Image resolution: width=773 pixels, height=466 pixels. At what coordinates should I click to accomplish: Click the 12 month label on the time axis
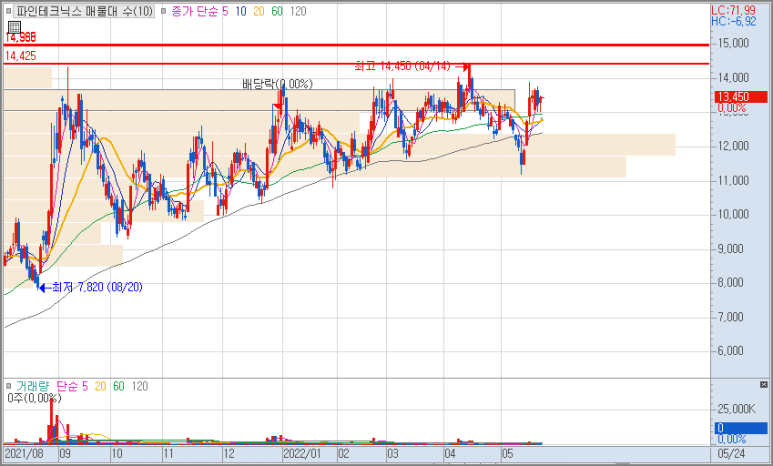(228, 454)
